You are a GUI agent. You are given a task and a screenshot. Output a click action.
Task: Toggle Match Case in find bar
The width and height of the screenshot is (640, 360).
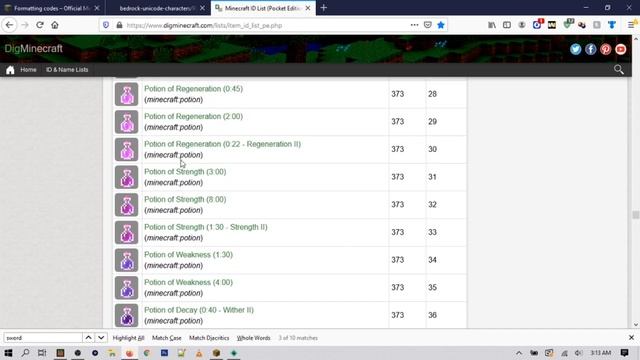[167, 338]
